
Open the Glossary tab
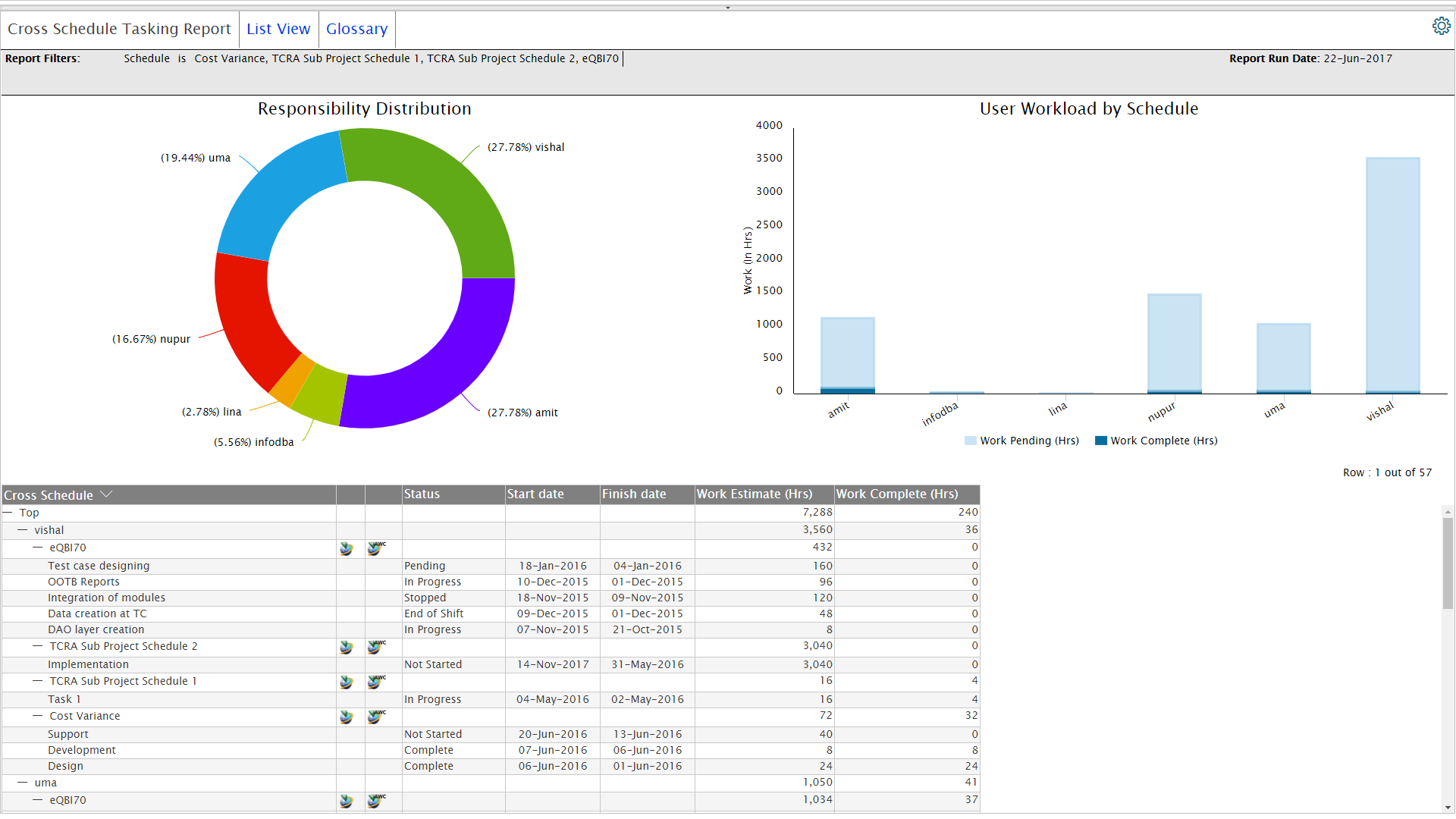(356, 29)
